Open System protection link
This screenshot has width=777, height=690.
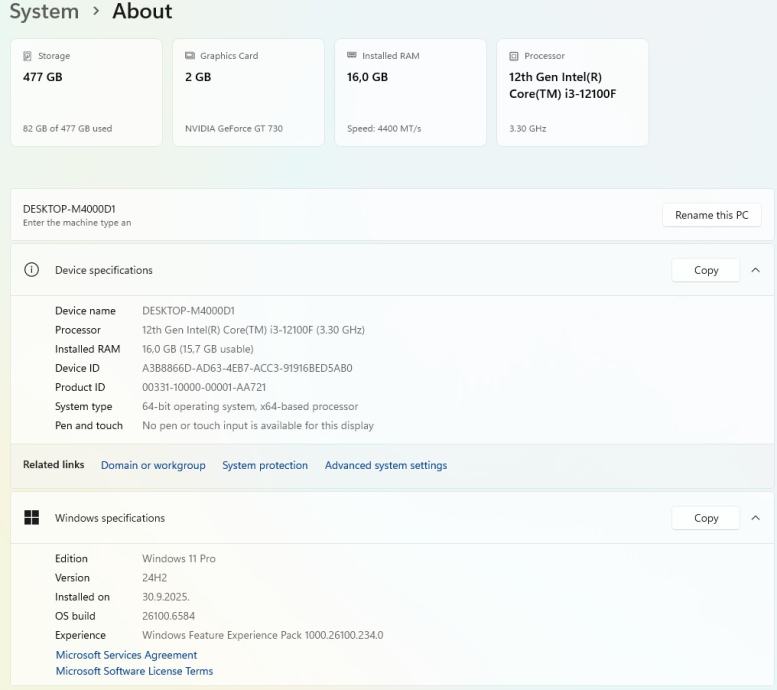265,465
